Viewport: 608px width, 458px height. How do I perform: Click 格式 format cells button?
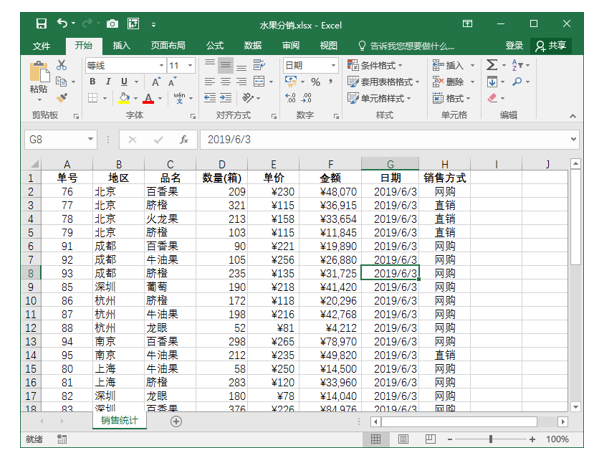click(452, 98)
